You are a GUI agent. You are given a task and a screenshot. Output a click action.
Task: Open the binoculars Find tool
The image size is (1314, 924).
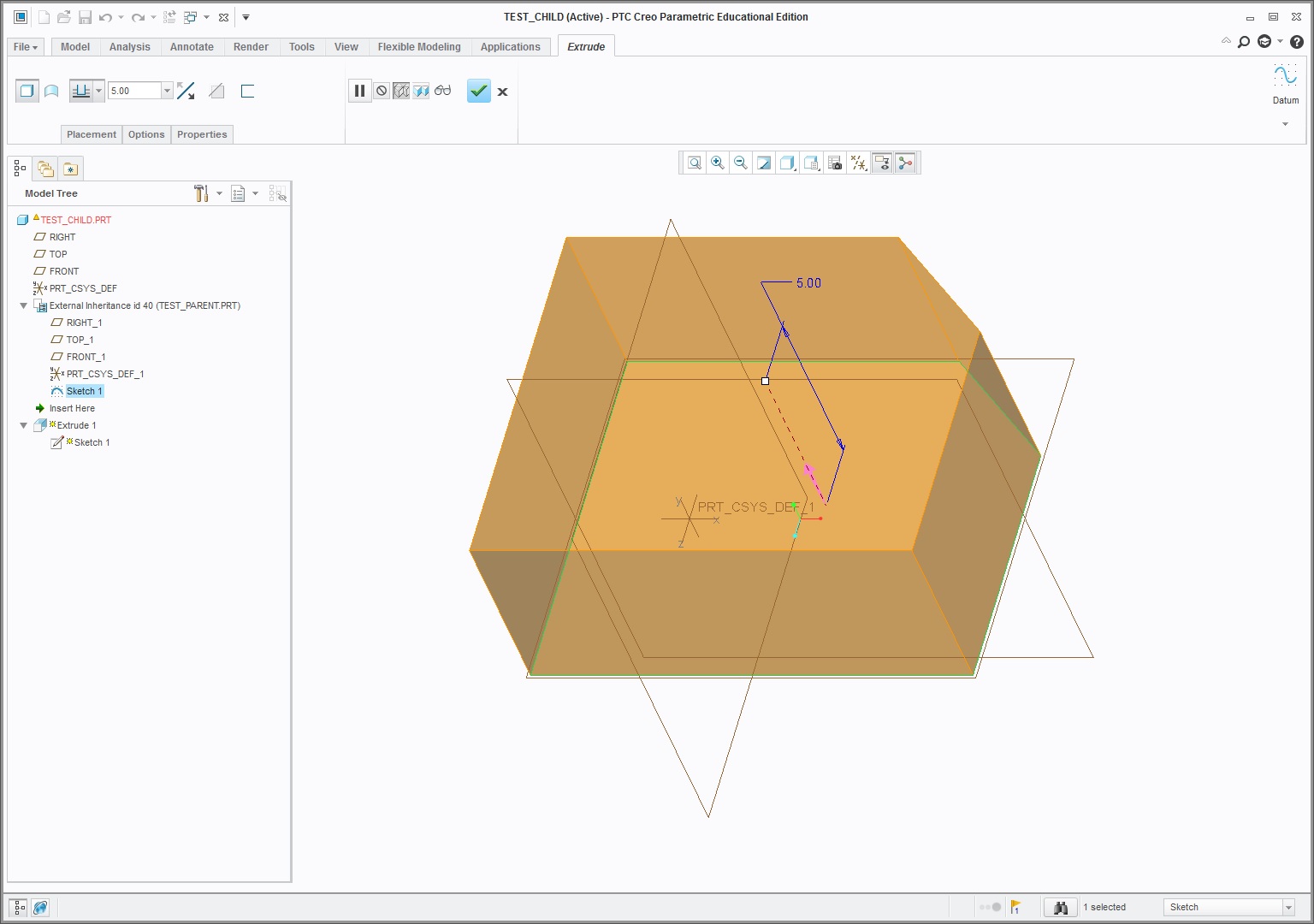coord(1061,907)
